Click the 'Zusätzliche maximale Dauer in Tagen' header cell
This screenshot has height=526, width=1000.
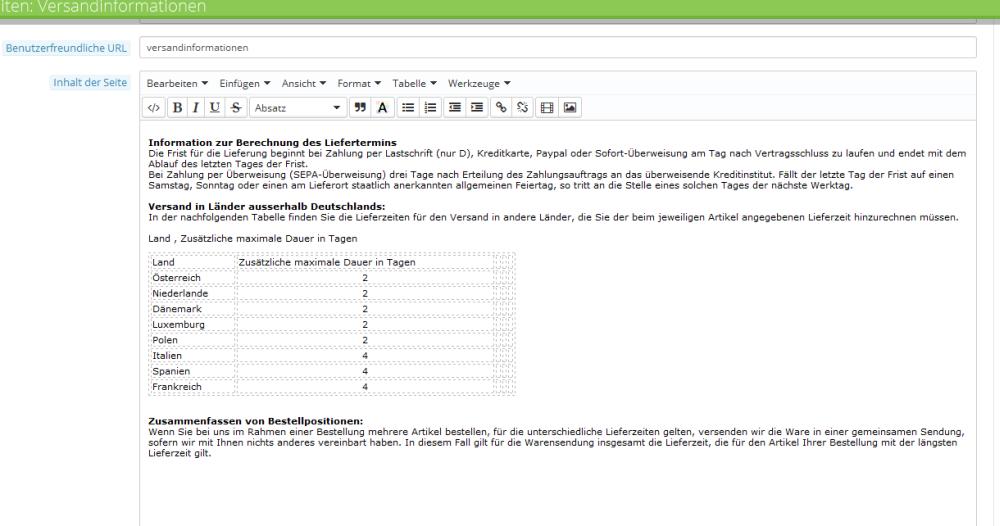coord(365,262)
